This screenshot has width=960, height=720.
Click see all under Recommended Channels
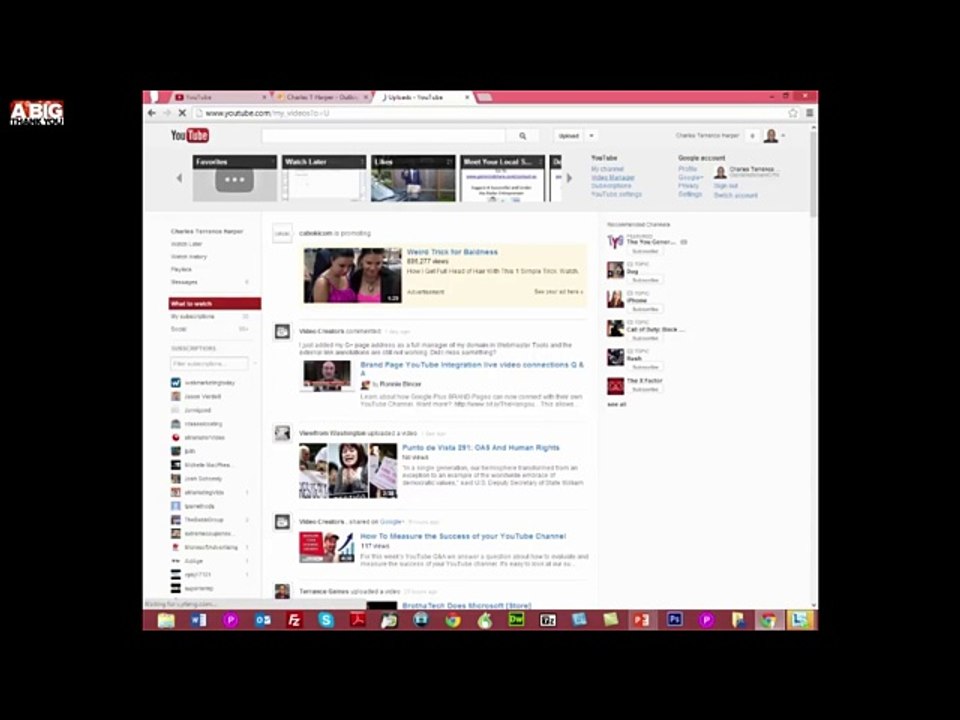(617, 405)
